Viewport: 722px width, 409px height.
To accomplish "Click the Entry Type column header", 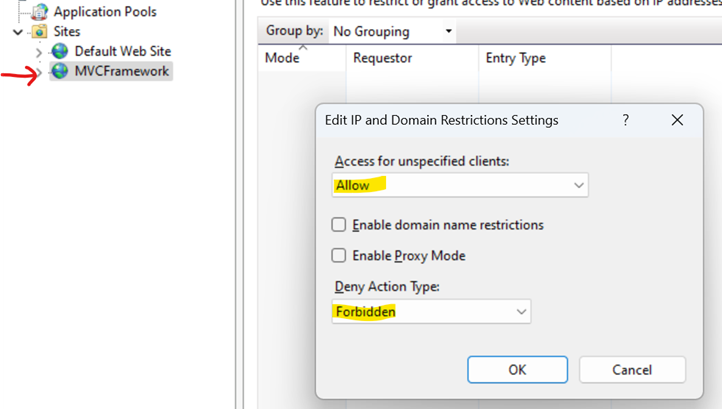I will [x=545, y=58].
